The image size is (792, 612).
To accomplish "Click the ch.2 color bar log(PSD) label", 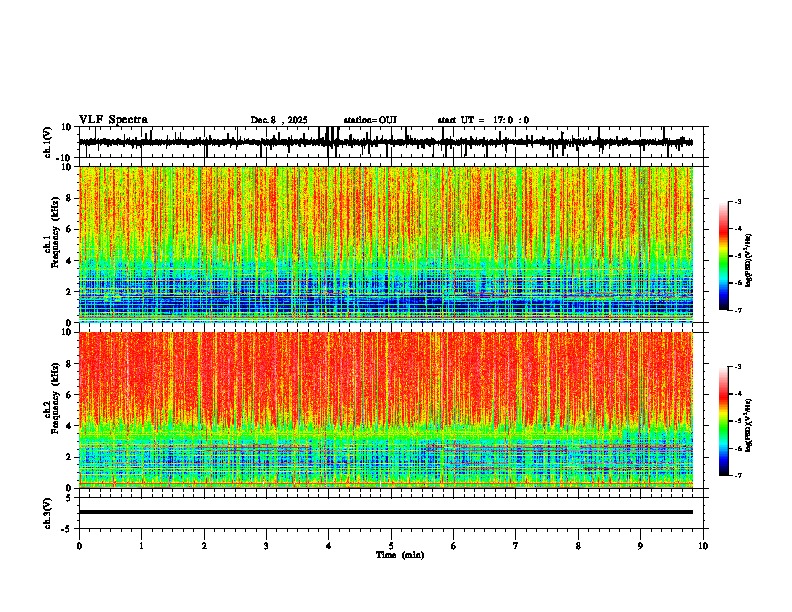I will [x=749, y=425].
